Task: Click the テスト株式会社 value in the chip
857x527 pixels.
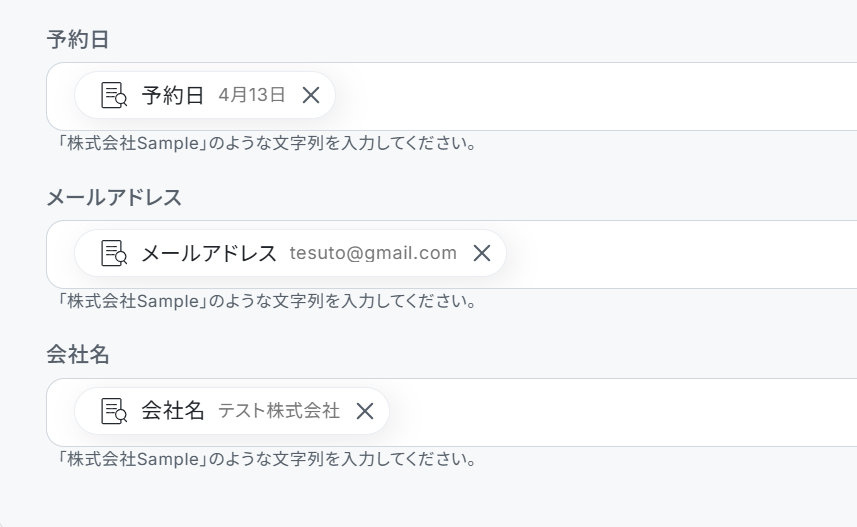Action: click(279, 411)
